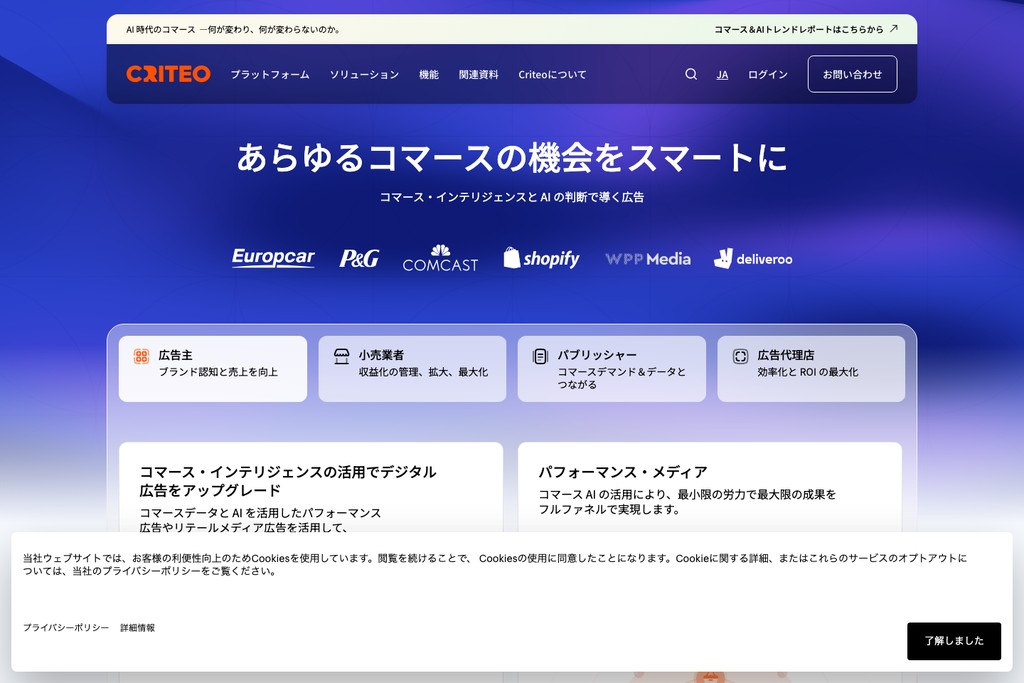Accept cookies with 了解しました button
Image resolution: width=1024 pixels, height=683 pixels.
(x=953, y=641)
